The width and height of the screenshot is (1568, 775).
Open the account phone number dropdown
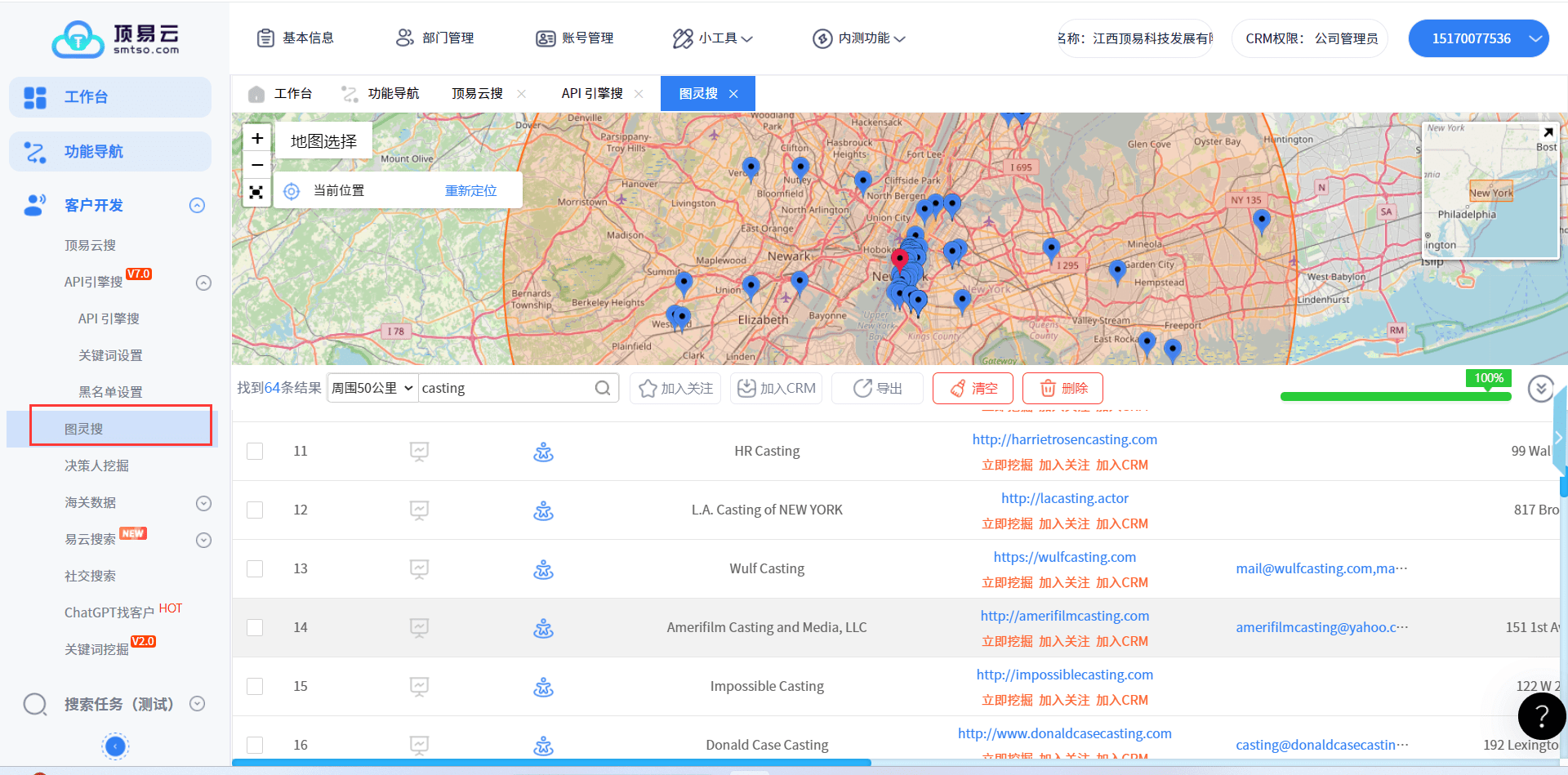click(x=1478, y=38)
